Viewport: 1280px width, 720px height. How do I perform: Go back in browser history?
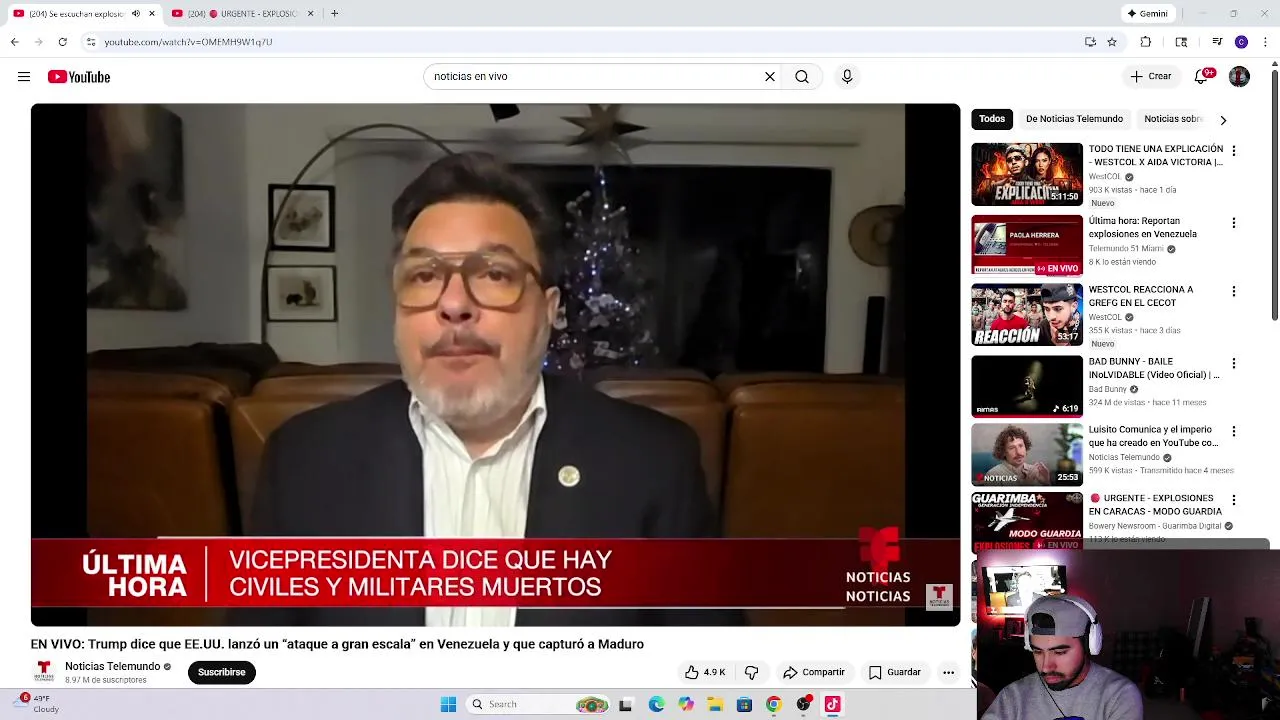(14, 42)
